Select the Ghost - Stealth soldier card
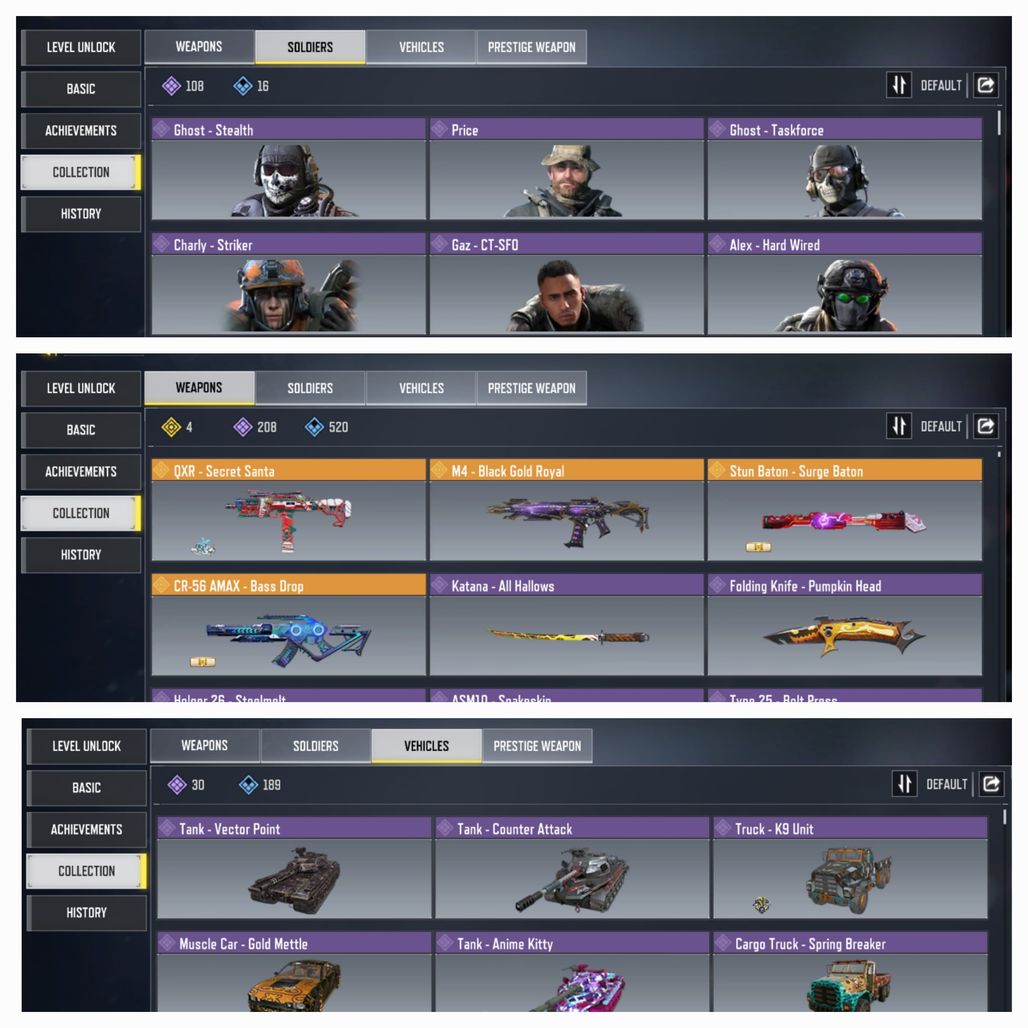This screenshot has width=1028, height=1028. point(288,169)
